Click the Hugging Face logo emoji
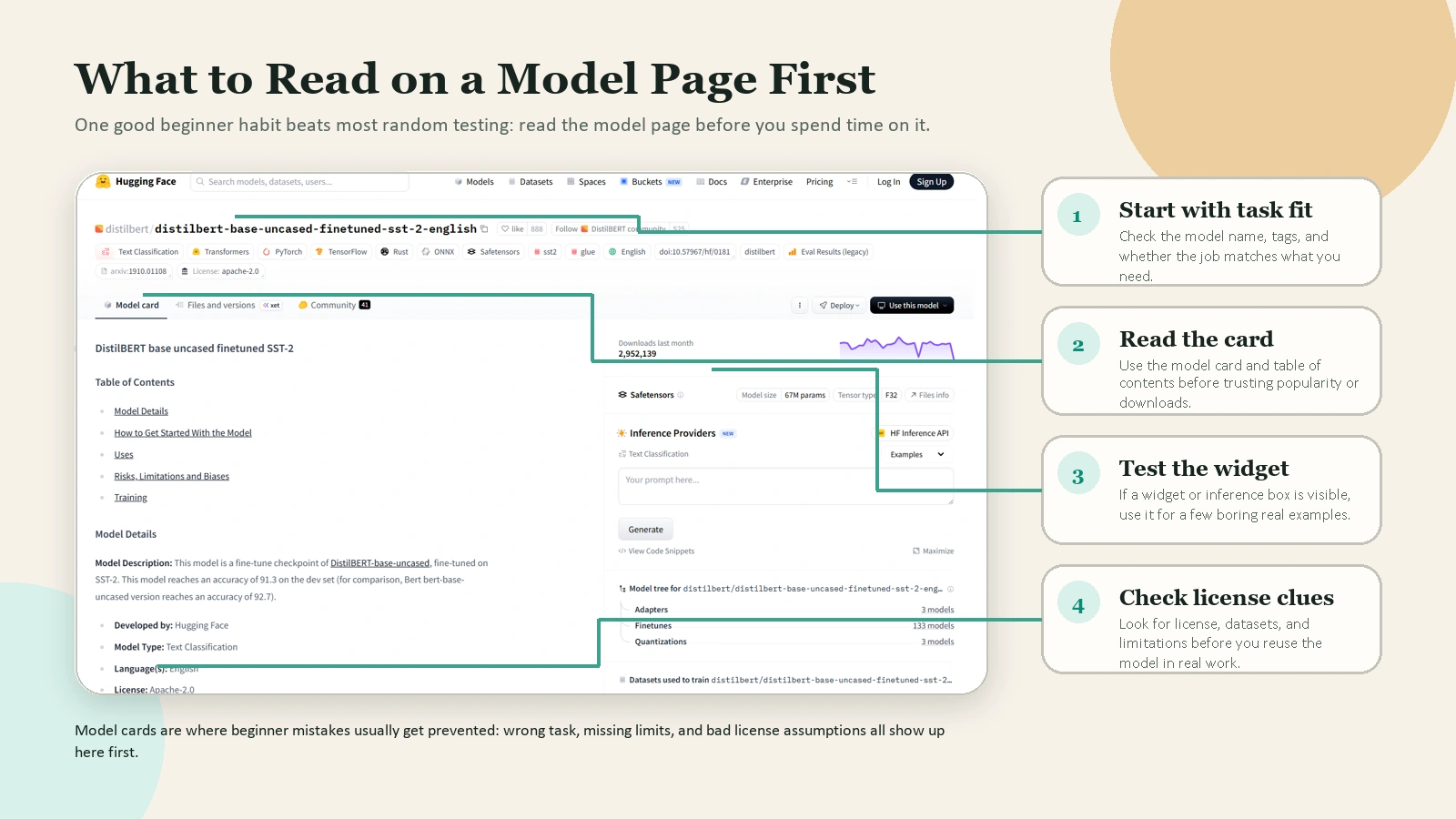Viewport: 1456px width, 819px height. click(103, 181)
